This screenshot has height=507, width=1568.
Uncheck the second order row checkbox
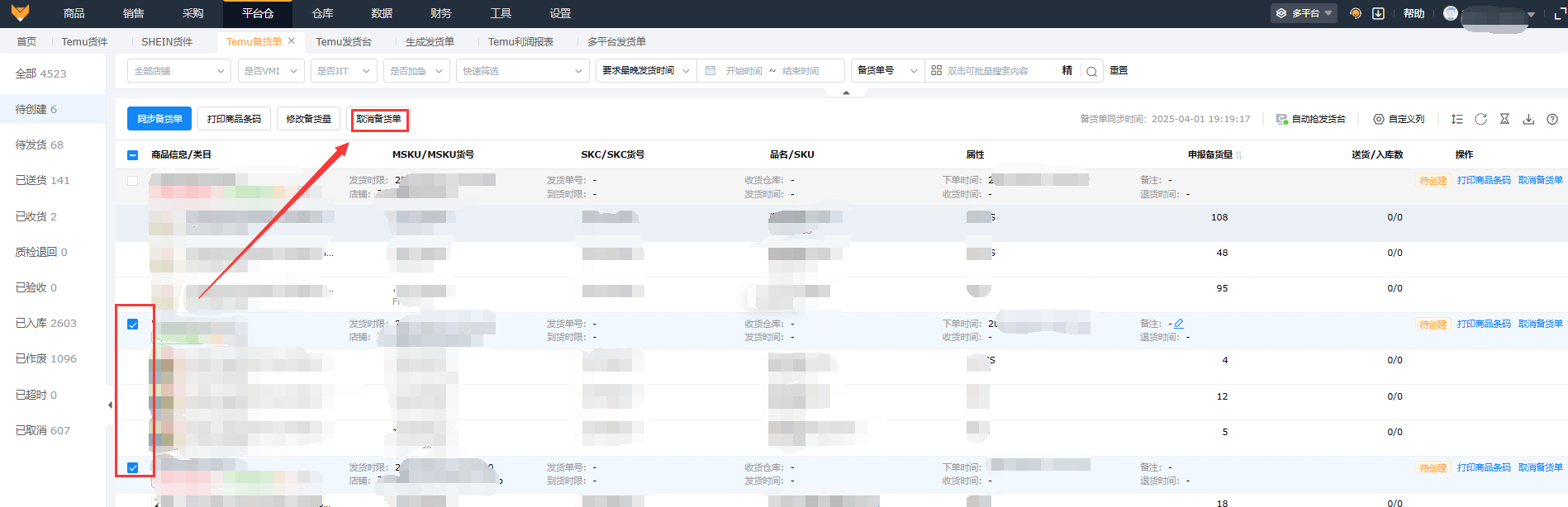[133, 325]
